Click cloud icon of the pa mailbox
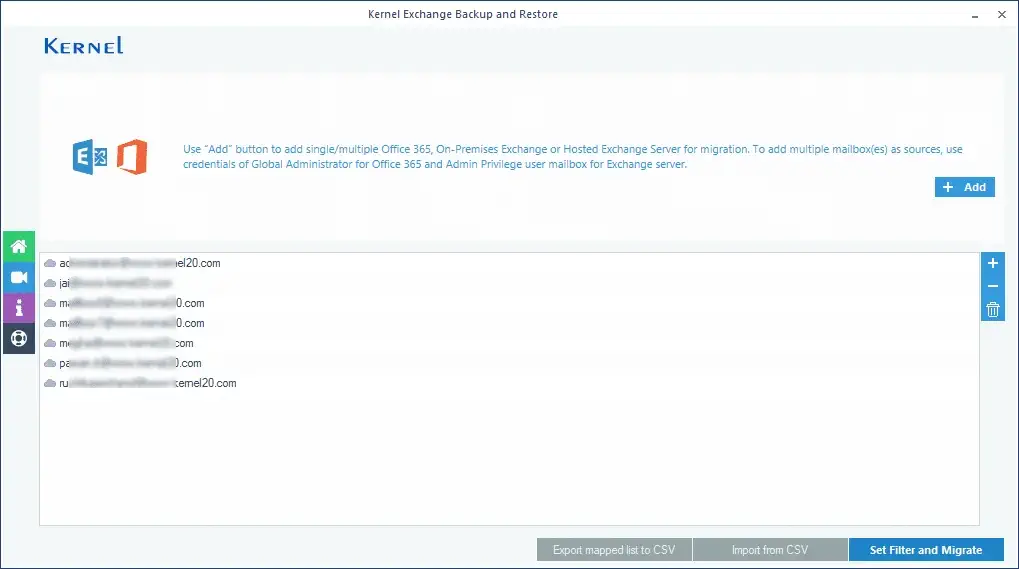The width and height of the screenshot is (1019, 569). tap(50, 363)
